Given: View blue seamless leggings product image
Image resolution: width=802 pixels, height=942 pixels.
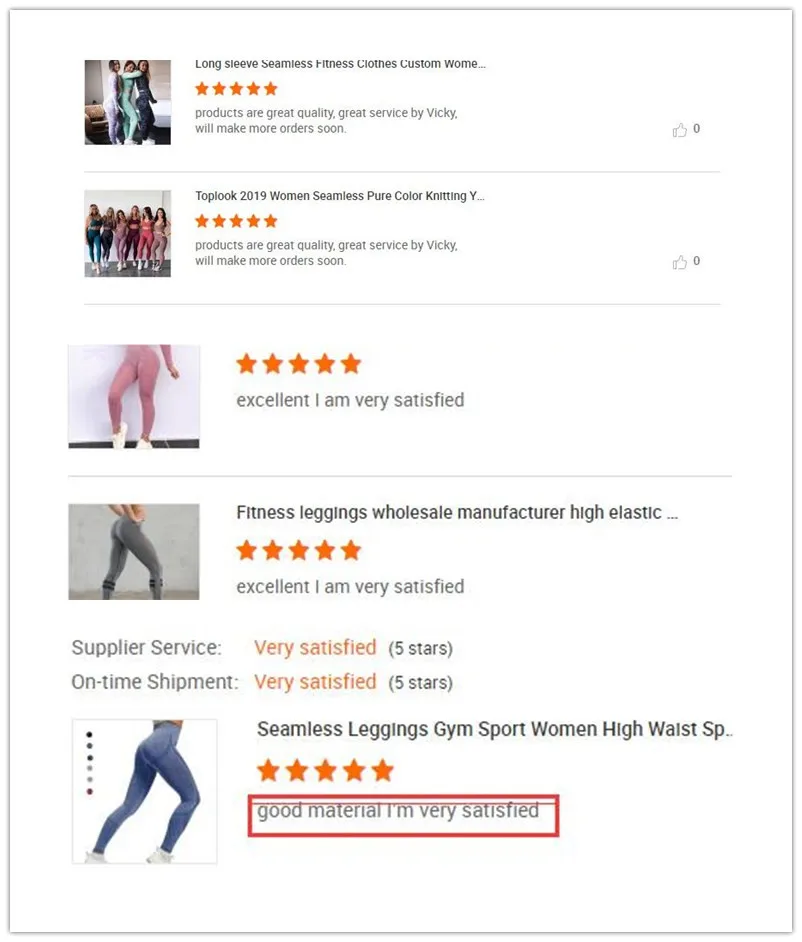Looking at the screenshot, I should click(x=145, y=791).
